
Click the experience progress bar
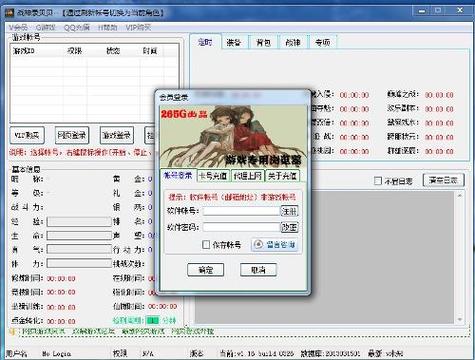point(79,222)
